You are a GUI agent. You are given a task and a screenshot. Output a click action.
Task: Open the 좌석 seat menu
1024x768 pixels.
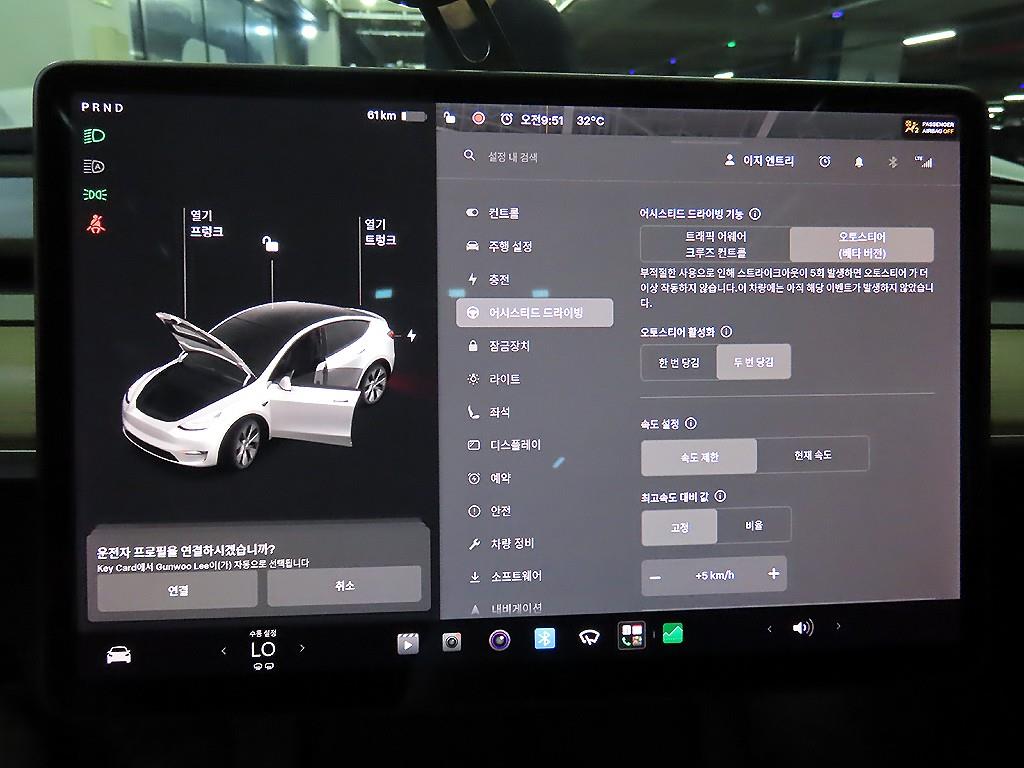pos(489,412)
